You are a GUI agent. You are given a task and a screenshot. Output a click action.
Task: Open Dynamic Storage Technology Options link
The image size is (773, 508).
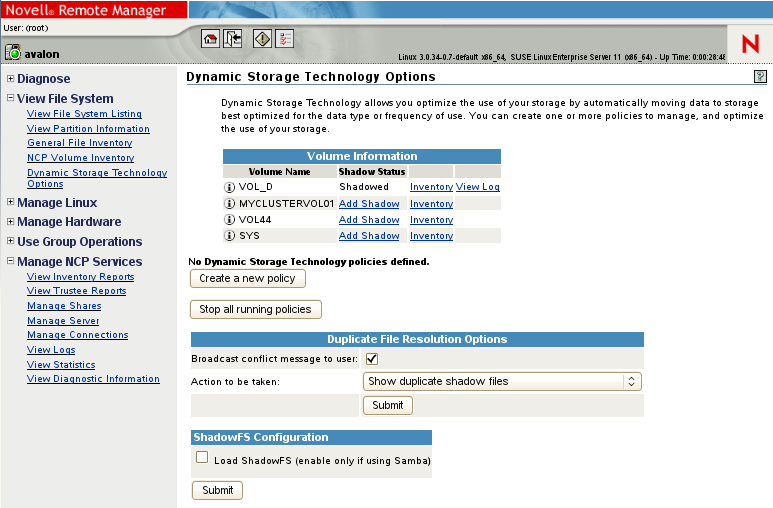pyautogui.click(x=97, y=178)
